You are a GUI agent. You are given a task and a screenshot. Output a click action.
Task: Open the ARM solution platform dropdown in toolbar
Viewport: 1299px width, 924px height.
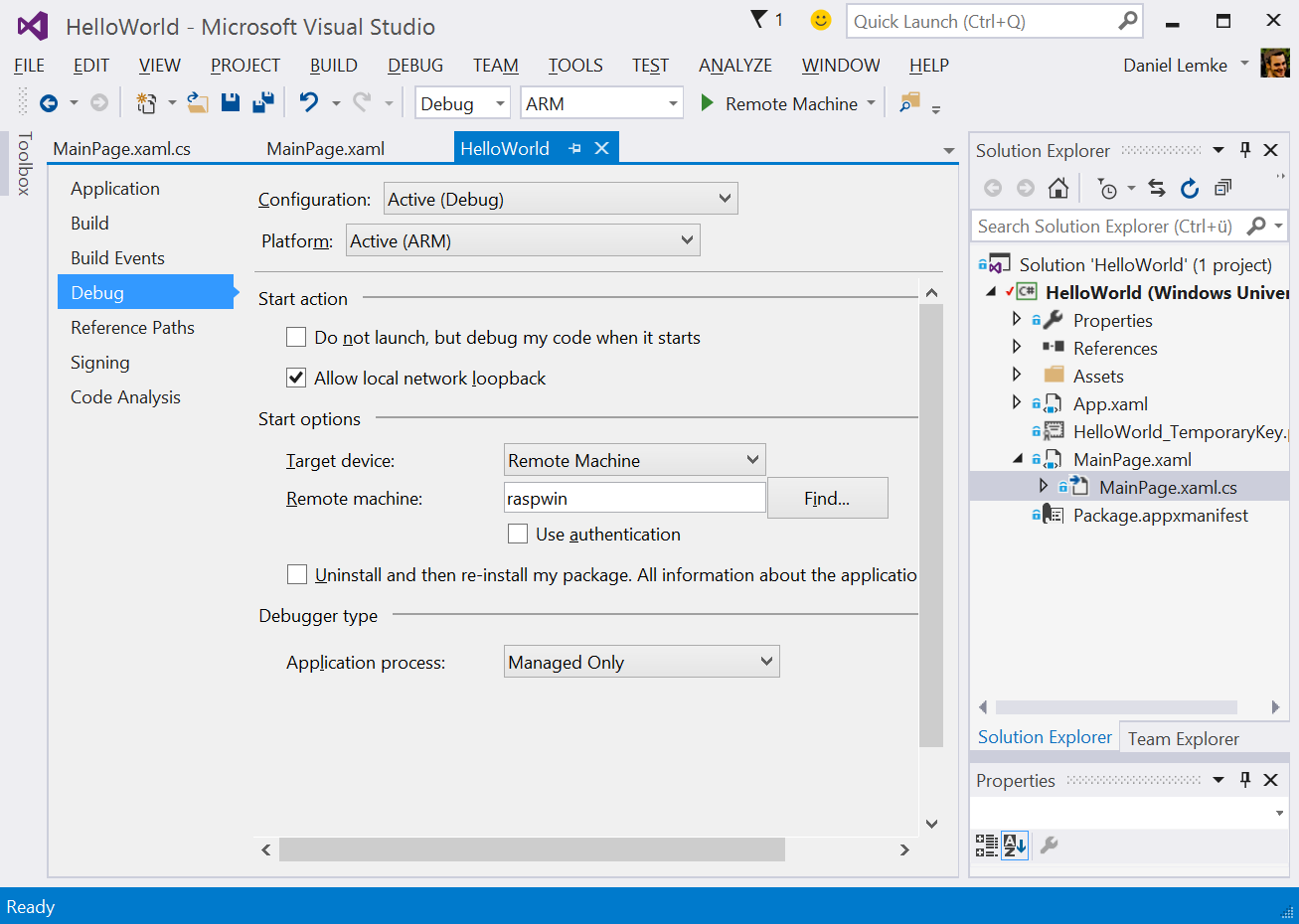[x=602, y=103]
